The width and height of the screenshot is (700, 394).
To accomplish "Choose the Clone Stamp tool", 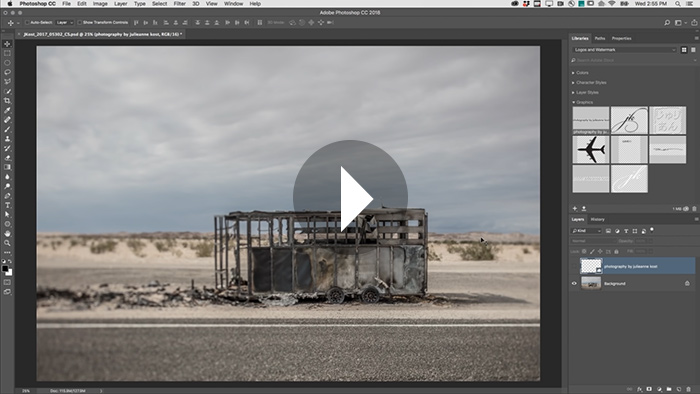I will [x=7, y=139].
